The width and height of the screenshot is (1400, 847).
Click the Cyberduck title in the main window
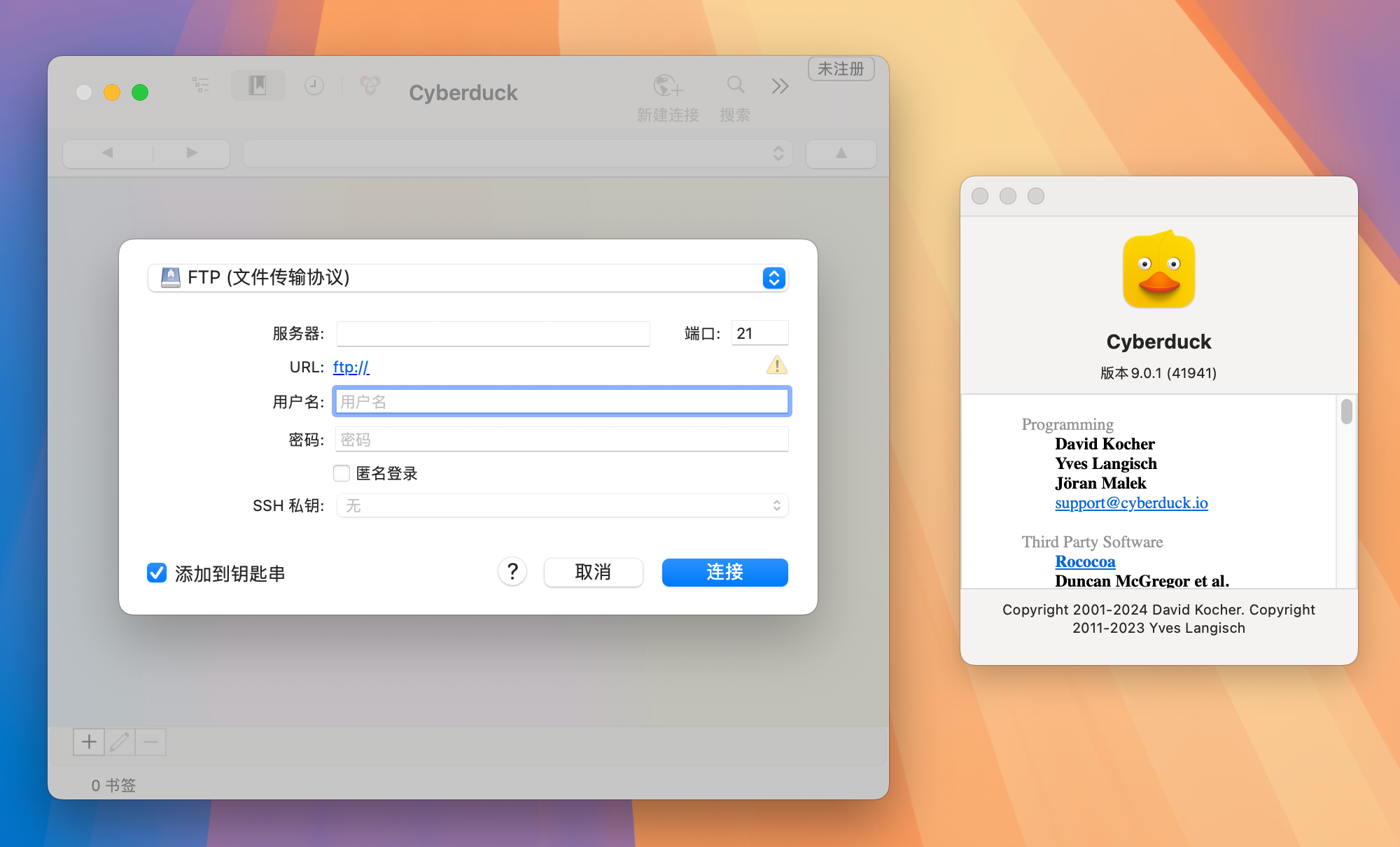click(x=463, y=92)
